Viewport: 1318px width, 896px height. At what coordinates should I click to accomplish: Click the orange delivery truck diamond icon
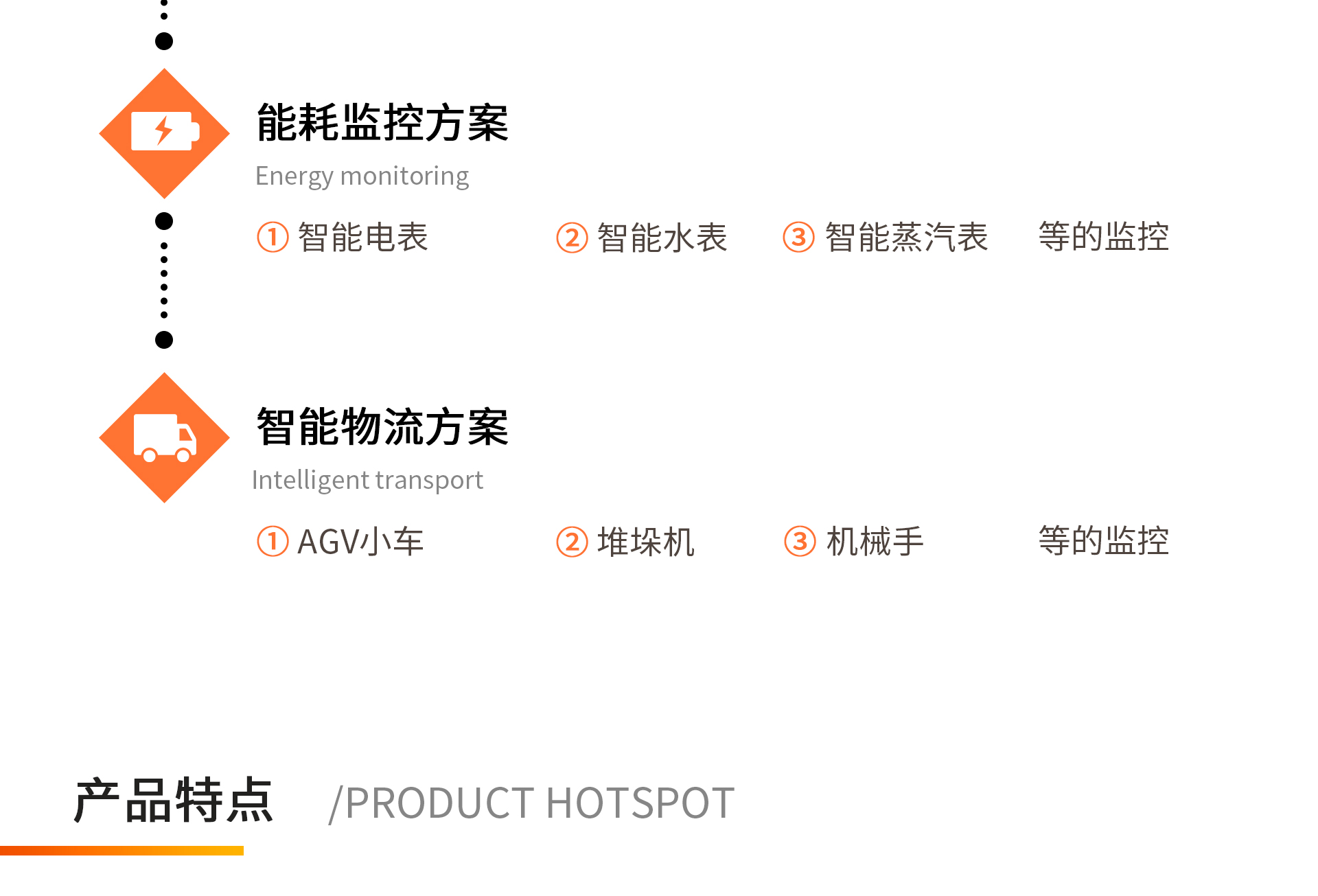click(164, 437)
